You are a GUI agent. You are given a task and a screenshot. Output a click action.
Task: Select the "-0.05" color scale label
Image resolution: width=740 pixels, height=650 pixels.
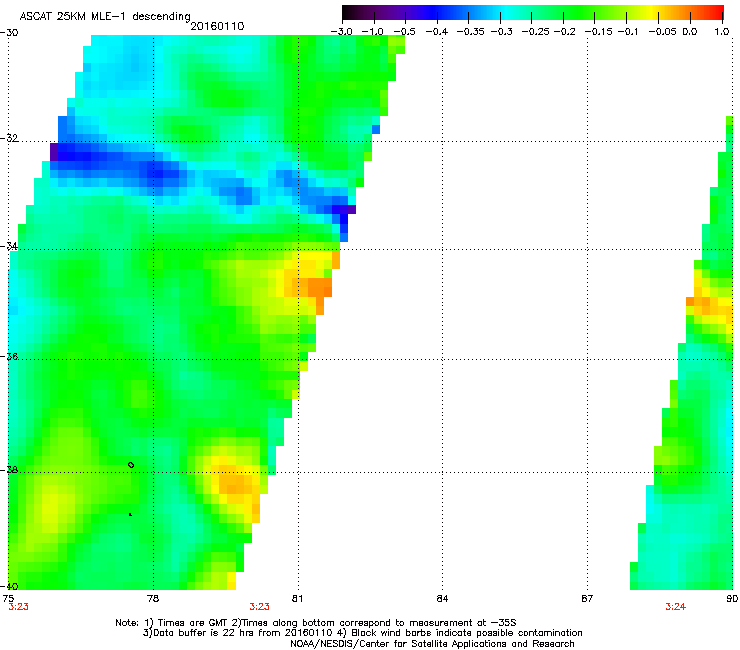click(663, 32)
